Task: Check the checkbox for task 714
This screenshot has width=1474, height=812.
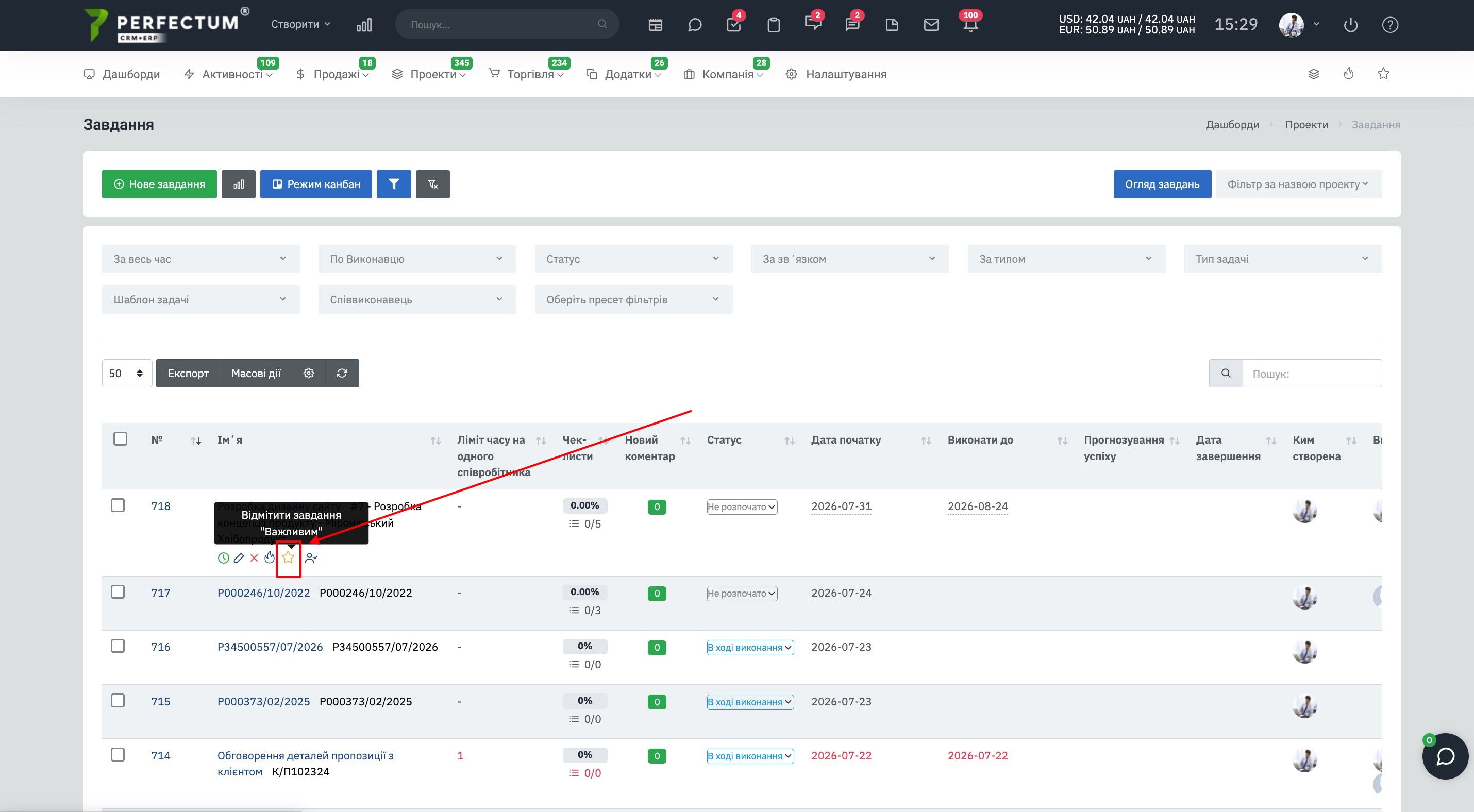Action: click(x=118, y=755)
